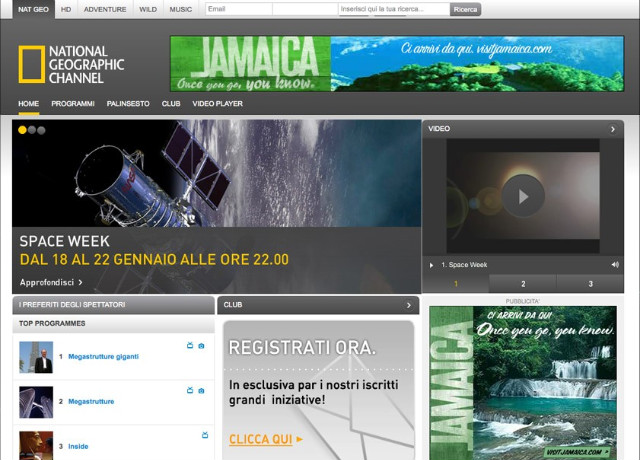Switch to NAT GEO channel tab
This screenshot has height=460, width=640.
pyautogui.click(x=33, y=9)
